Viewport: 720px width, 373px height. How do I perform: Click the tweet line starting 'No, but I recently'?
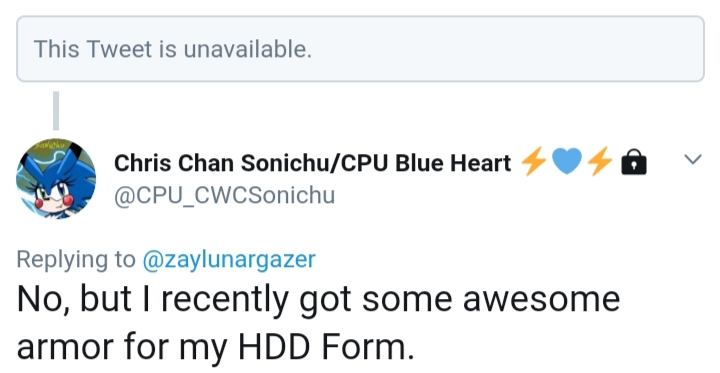point(318,300)
